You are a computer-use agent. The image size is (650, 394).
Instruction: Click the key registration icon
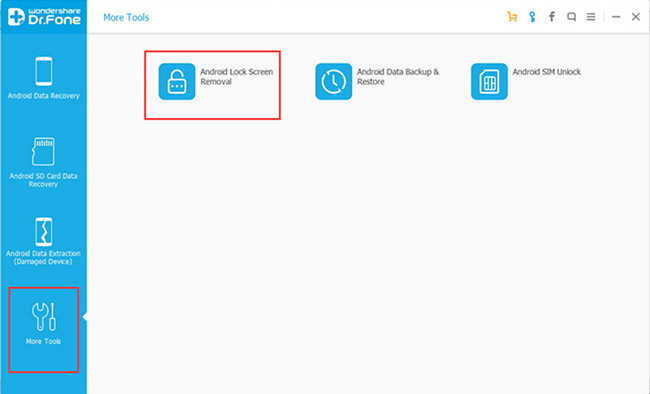[532, 17]
